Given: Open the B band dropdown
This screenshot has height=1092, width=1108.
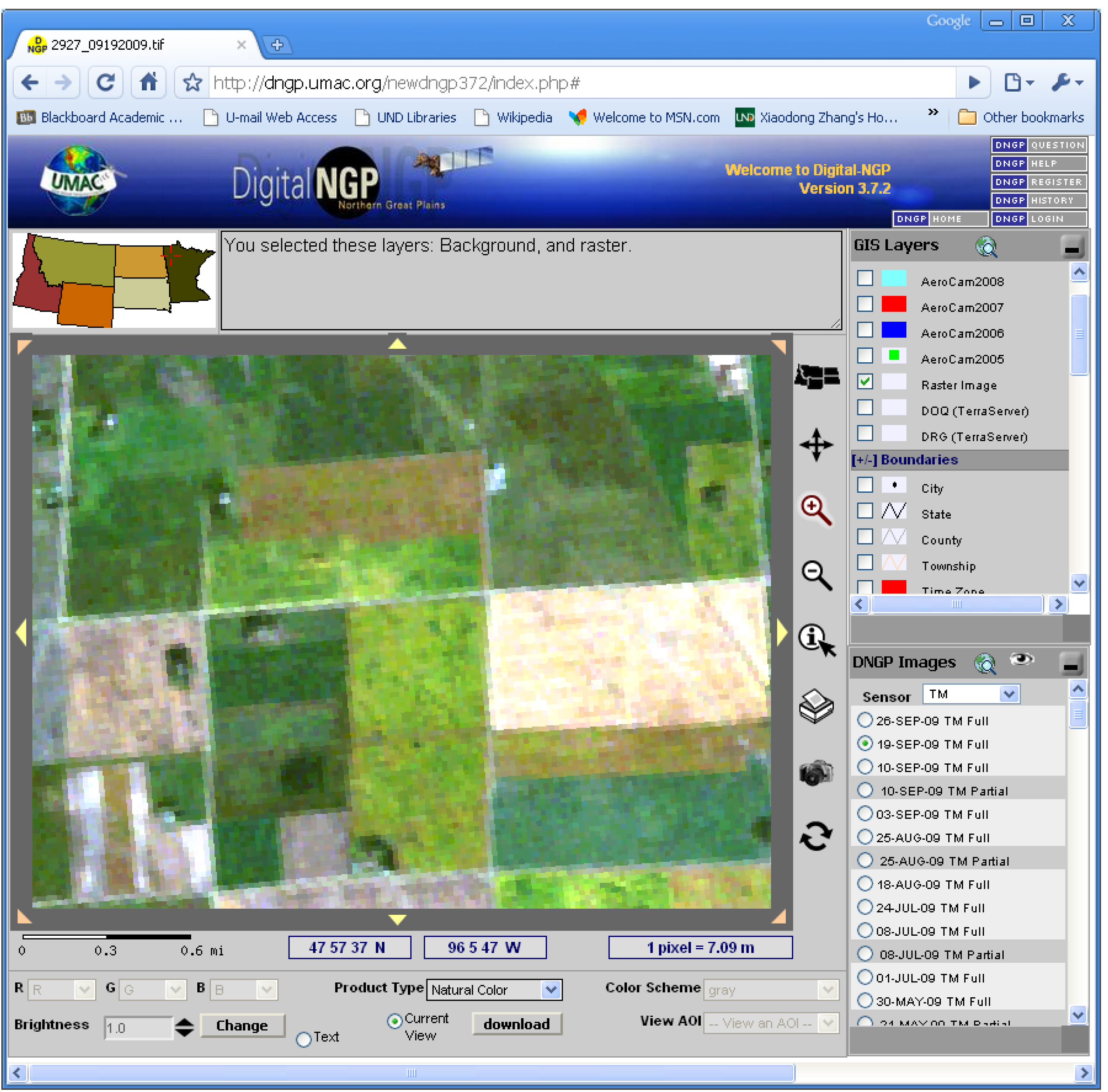Looking at the screenshot, I should (x=244, y=990).
